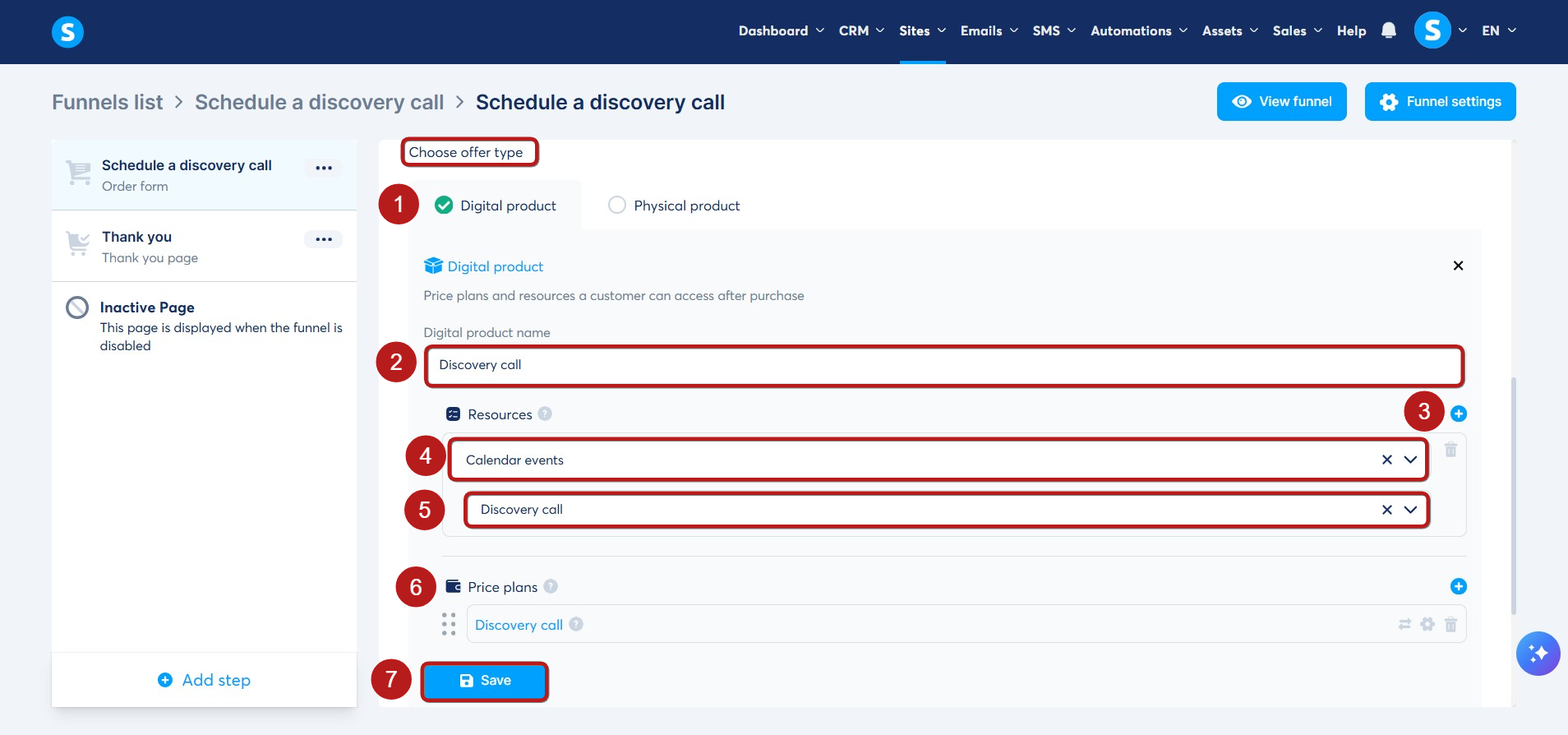Click the order form cart icon

79,173
